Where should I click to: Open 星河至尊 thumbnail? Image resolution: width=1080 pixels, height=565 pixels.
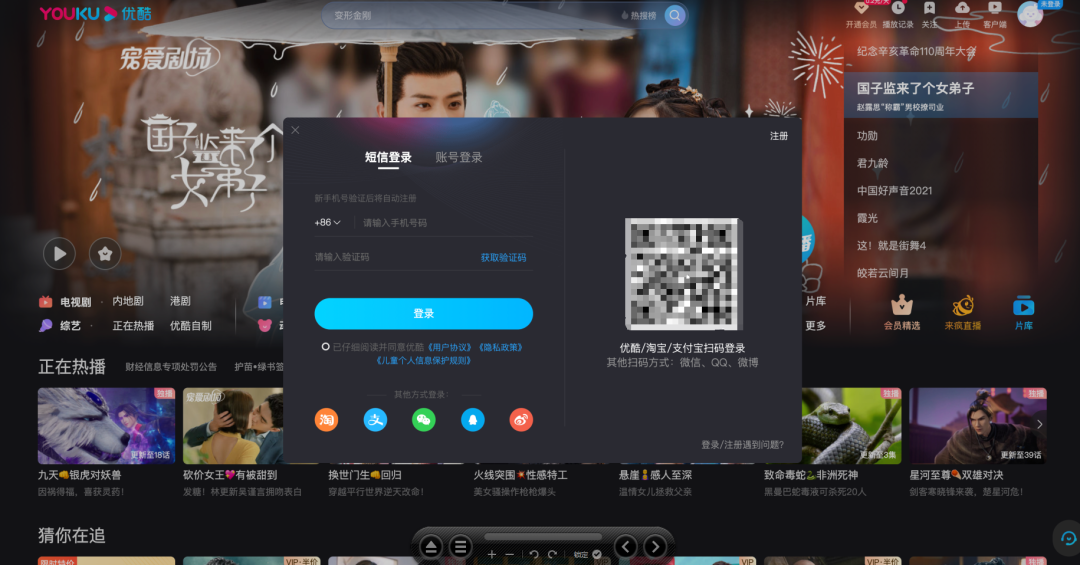(978, 425)
